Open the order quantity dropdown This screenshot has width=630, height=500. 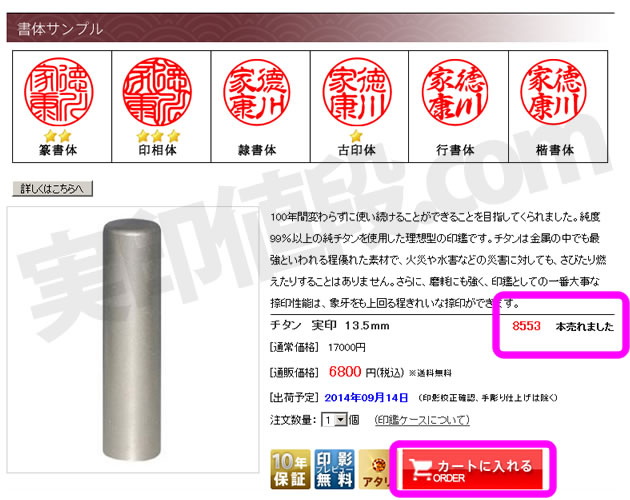[334, 420]
